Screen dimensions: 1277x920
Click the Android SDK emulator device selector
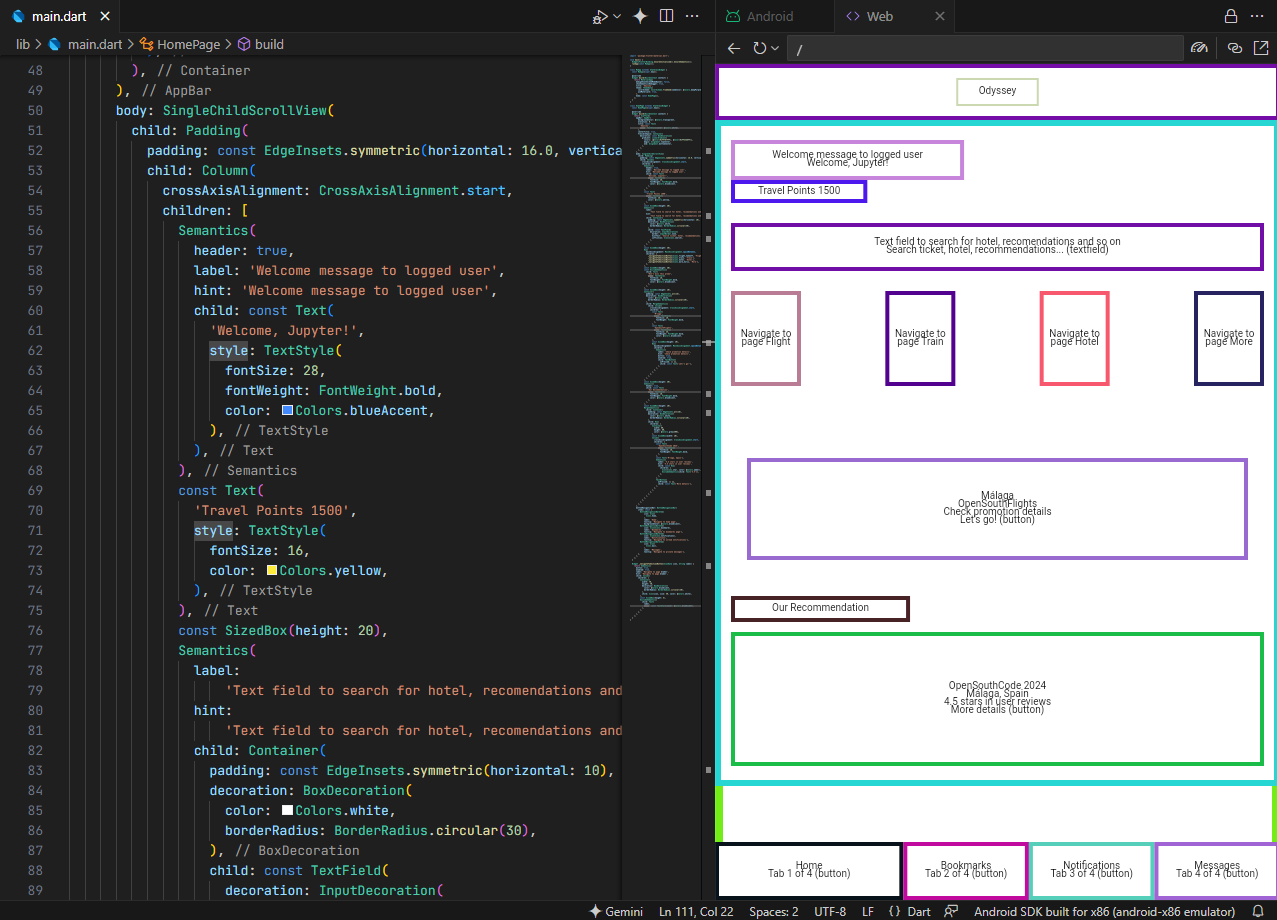pyautogui.click(x=1105, y=911)
